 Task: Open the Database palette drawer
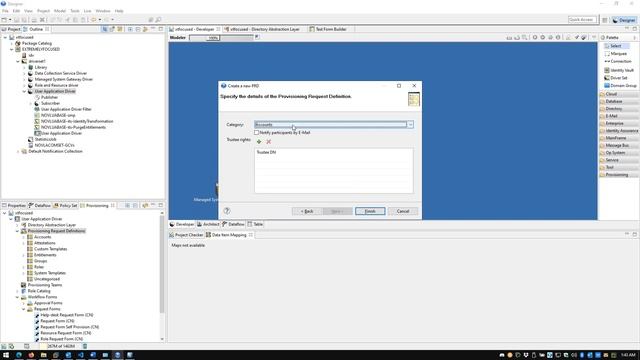[619, 101]
